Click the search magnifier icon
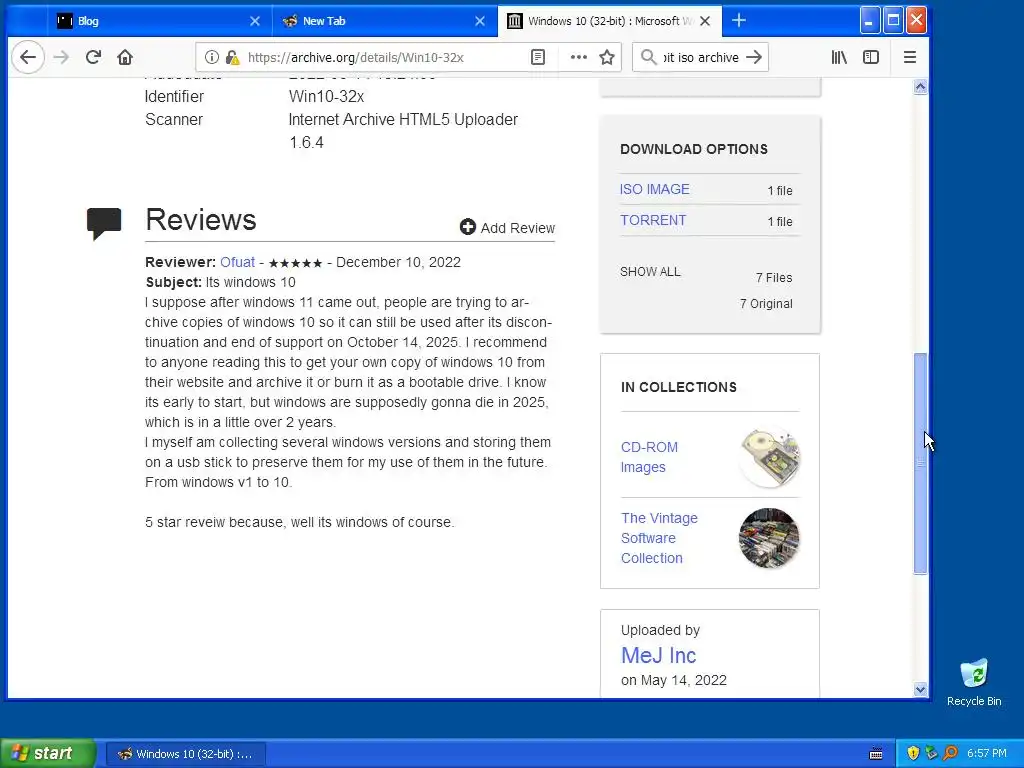1024x768 pixels. pyautogui.click(x=648, y=57)
